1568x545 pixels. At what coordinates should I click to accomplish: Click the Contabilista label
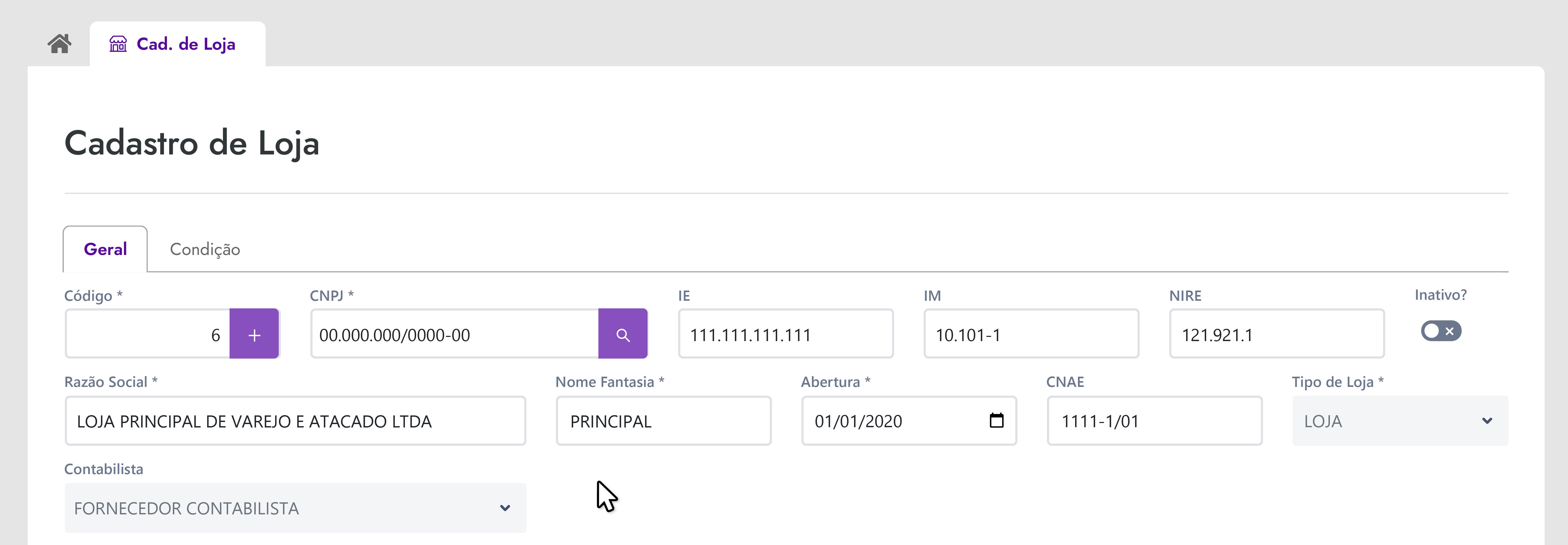pyautogui.click(x=104, y=469)
